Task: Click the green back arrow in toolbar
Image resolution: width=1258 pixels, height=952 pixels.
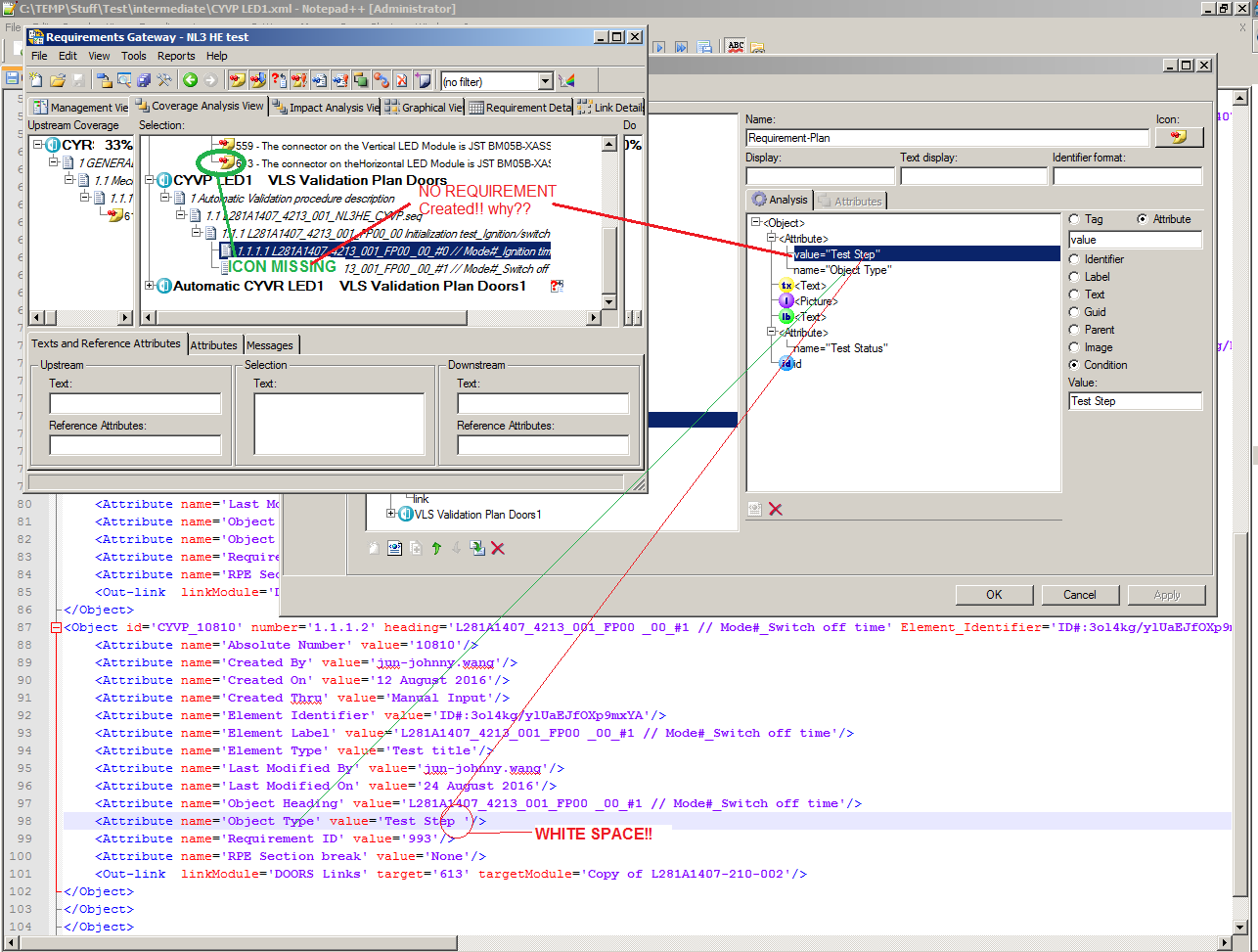Action: click(x=190, y=80)
